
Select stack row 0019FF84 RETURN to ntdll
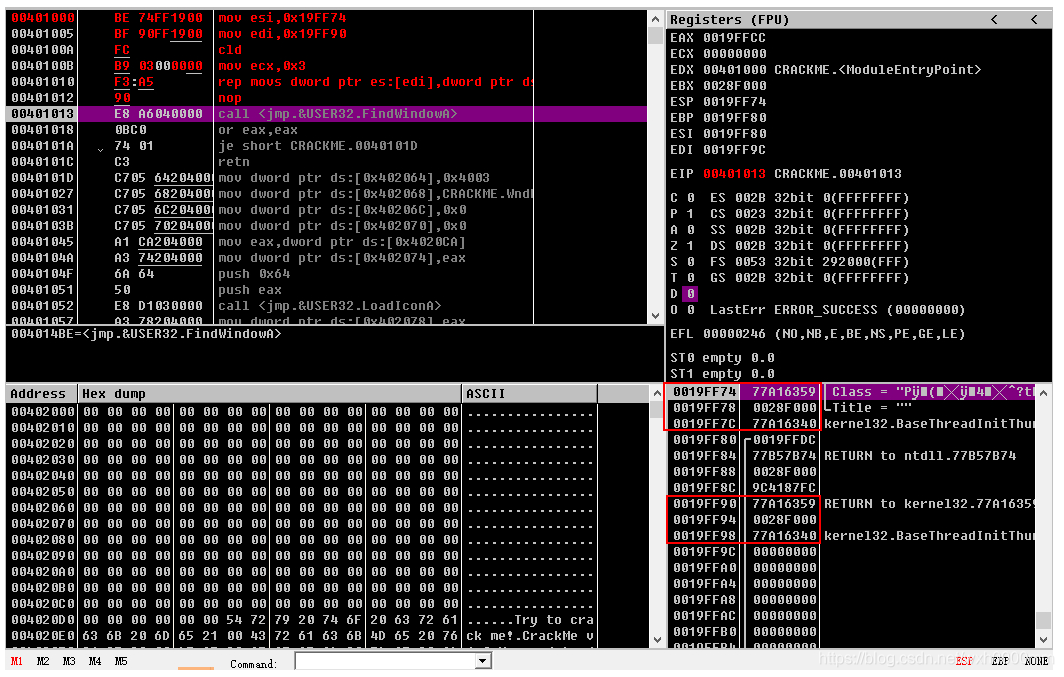coord(853,456)
